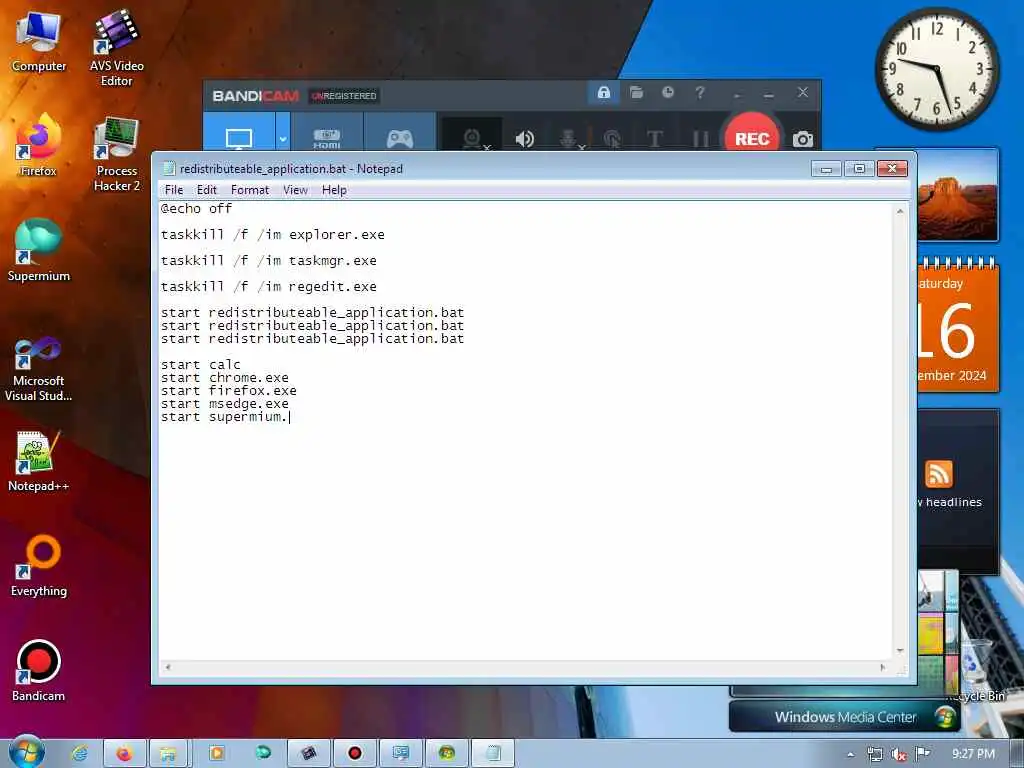Select Bandicam HDMI device recording mode
Screen dimensions: 1024x768
pos(327,138)
